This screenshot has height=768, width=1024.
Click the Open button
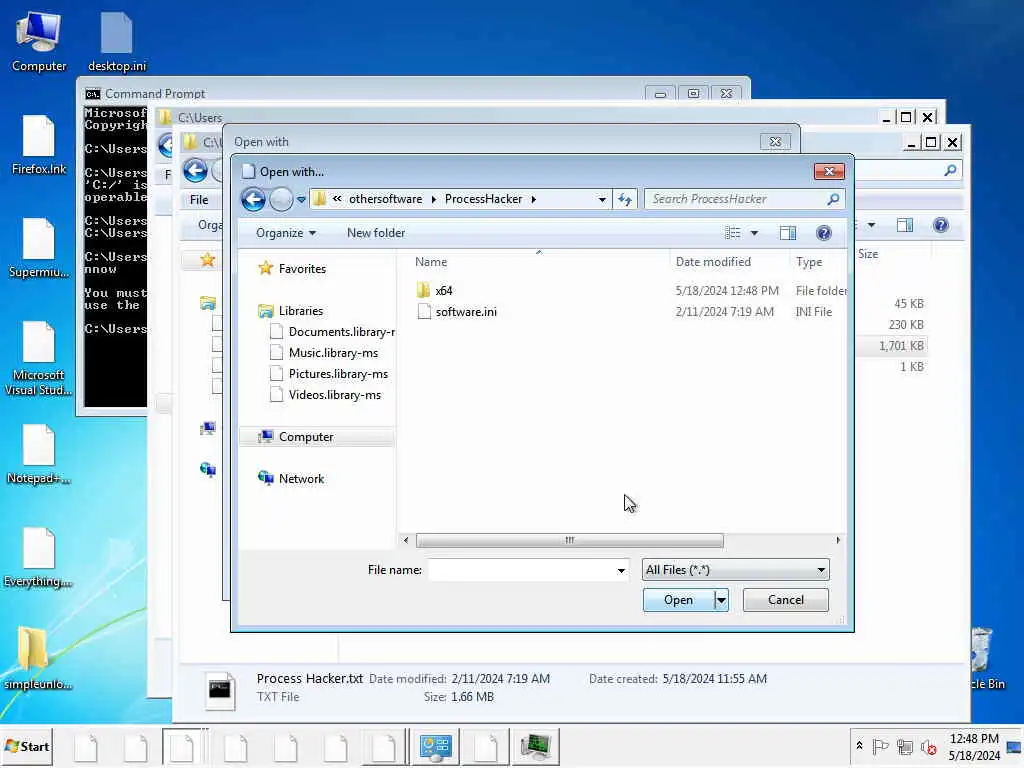click(x=678, y=600)
